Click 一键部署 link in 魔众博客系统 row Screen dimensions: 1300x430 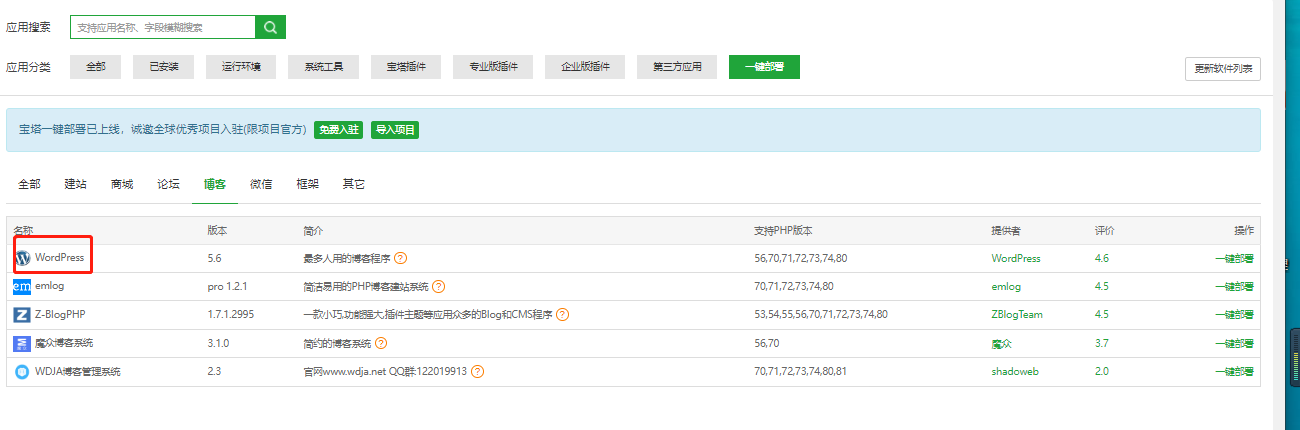tap(1234, 343)
